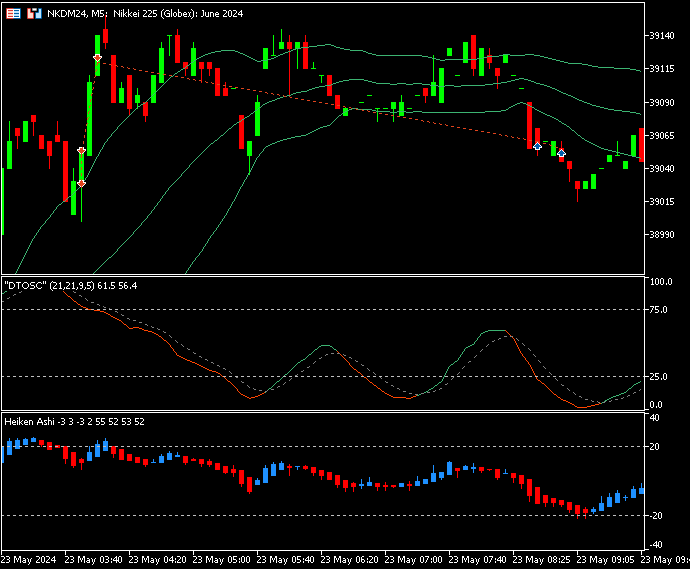Click the 23 May 07:00 time label
Viewport: 690px width, 569px height.
point(414,560)
